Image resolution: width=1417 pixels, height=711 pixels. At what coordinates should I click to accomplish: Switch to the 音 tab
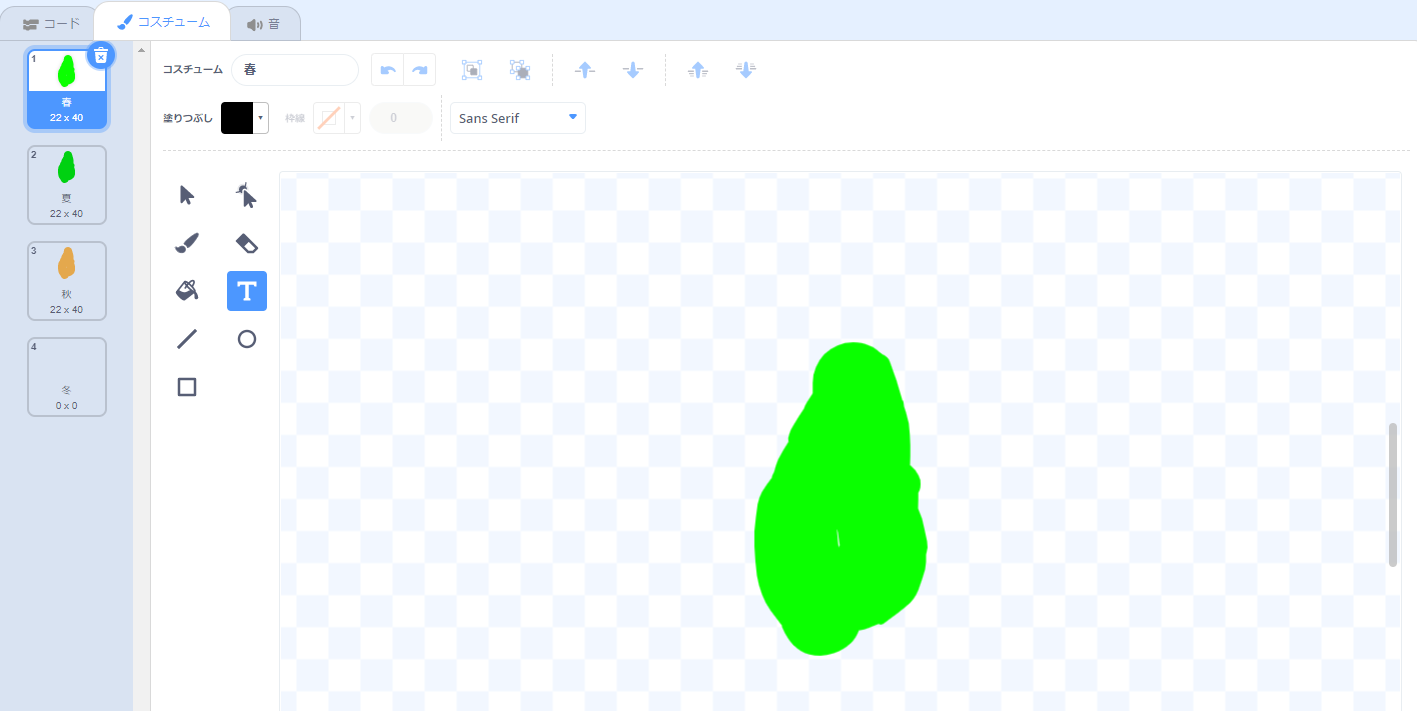(265, 22)
